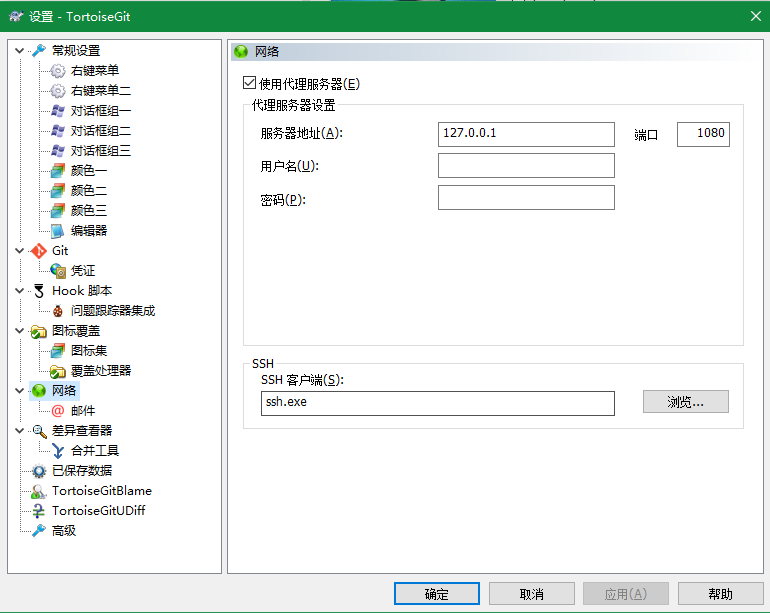
Task: Click the 应用(A) button
Action: point(626,594)
